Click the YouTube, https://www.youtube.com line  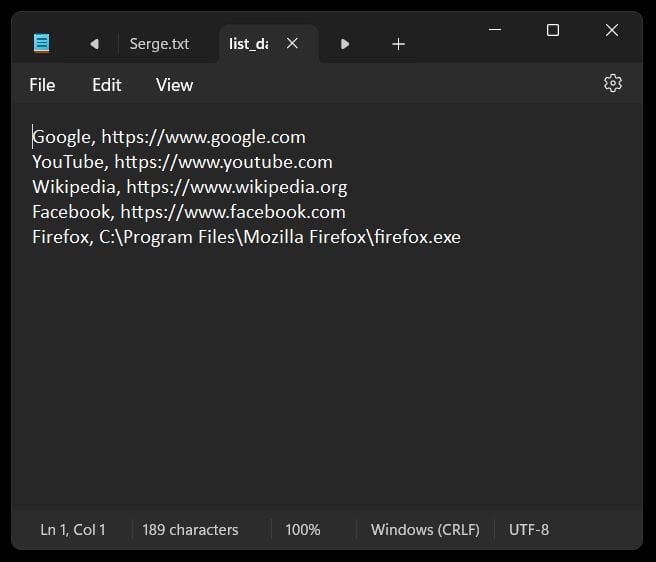182,162
